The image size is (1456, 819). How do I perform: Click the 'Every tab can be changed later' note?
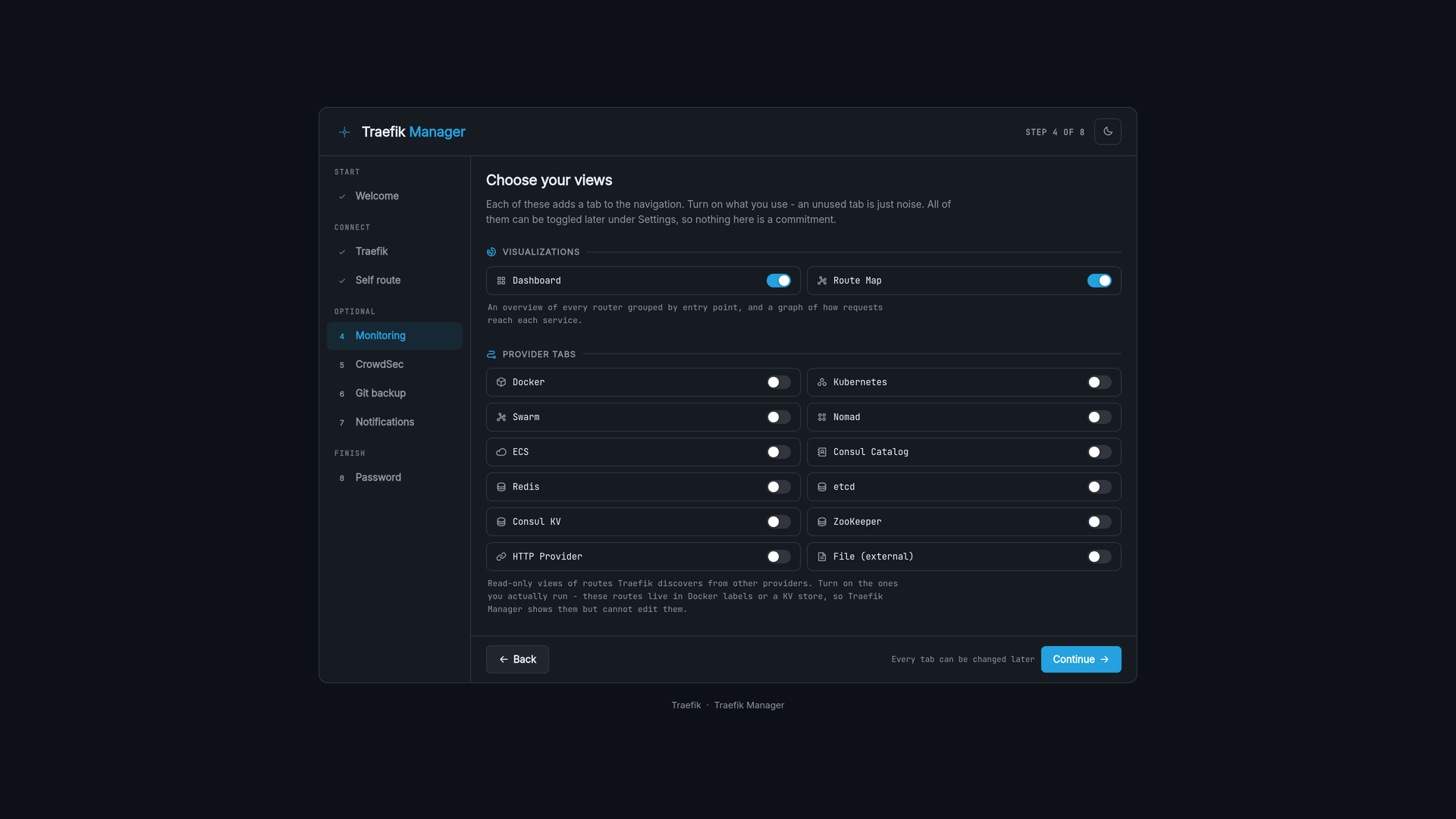coord(963,660)
